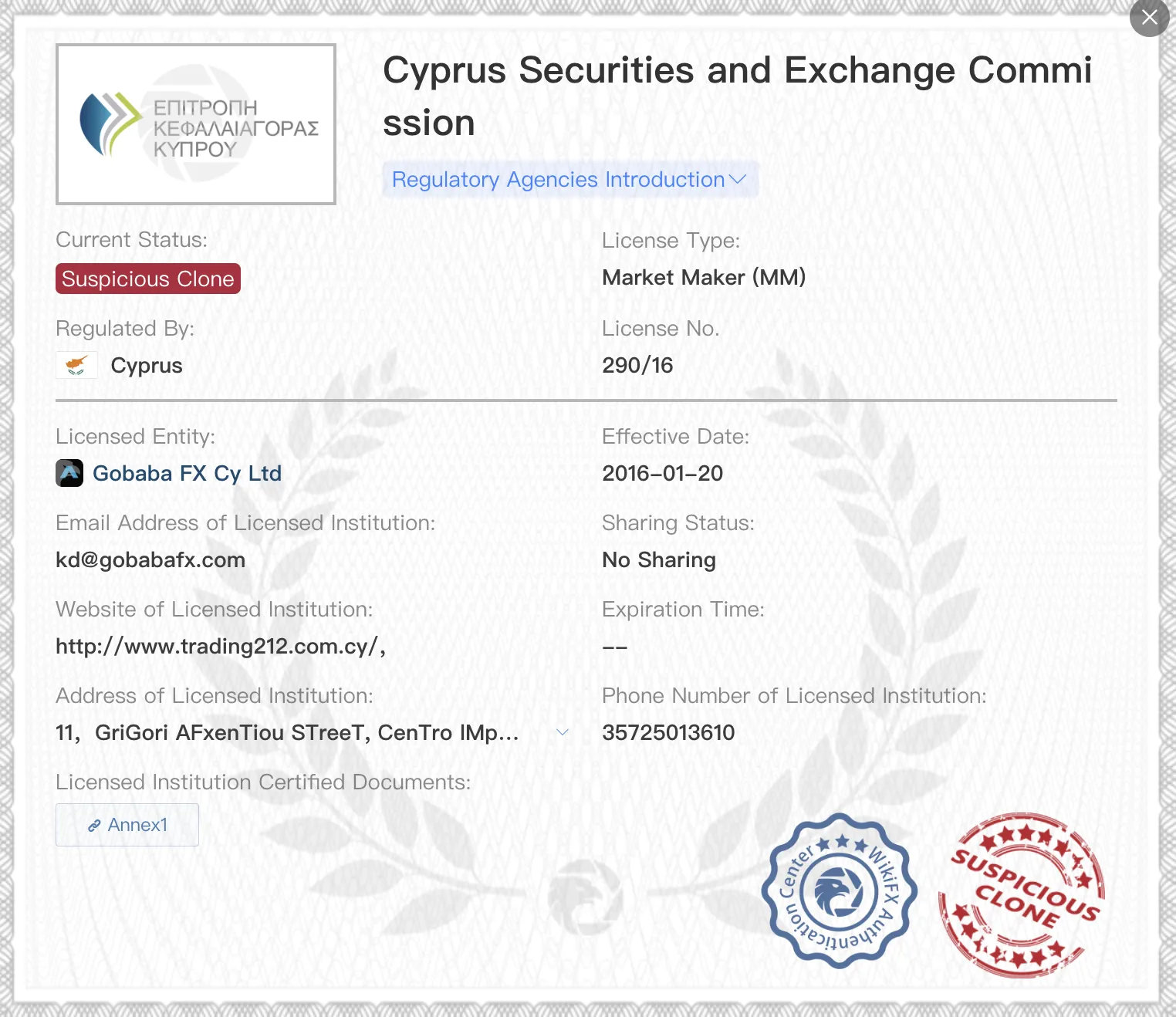Click the CySEC regulator logo image
This screenshot has height=1017, width=1176.
(x=196, y=124)
